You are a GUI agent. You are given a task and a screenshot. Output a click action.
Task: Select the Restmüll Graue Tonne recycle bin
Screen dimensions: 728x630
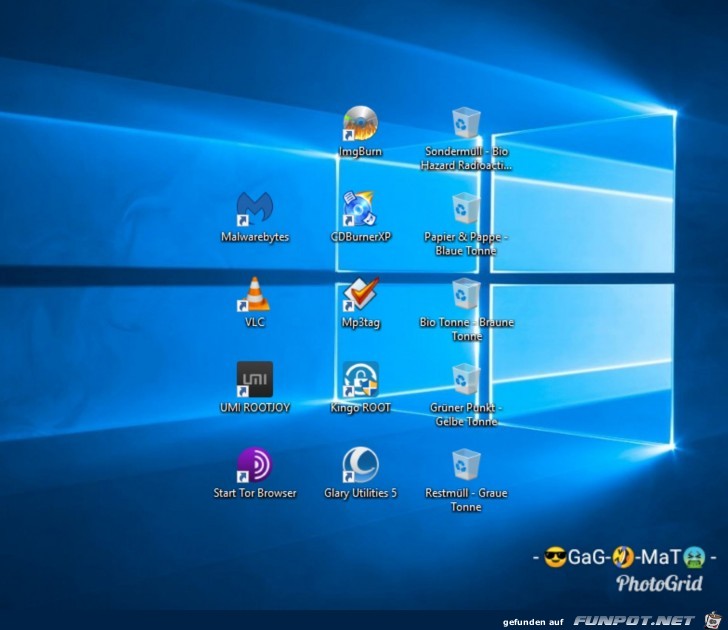click(466, 464)
